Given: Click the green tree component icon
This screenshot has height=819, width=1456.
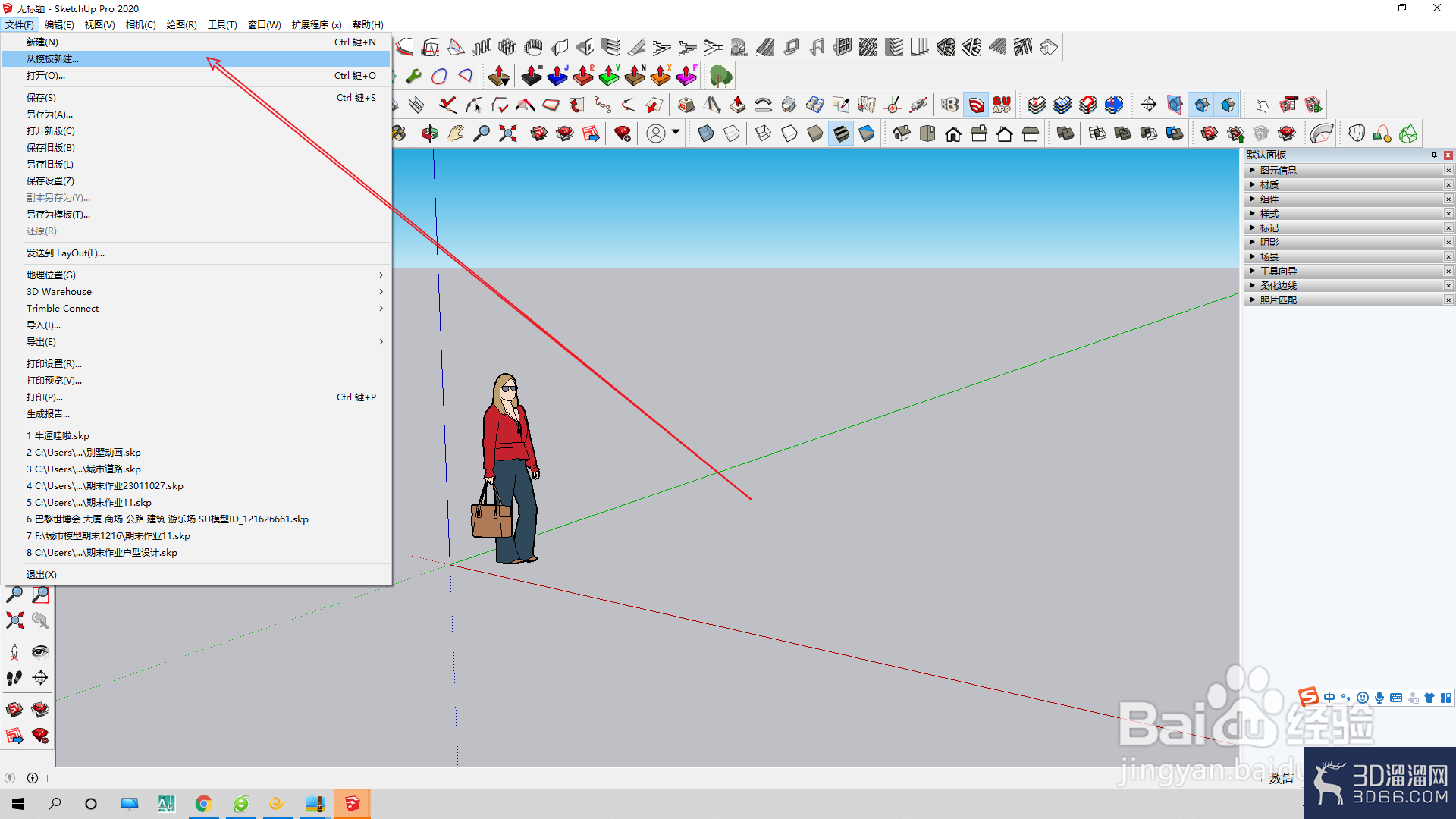Looking at the screenshot, I should pos(721,76).
